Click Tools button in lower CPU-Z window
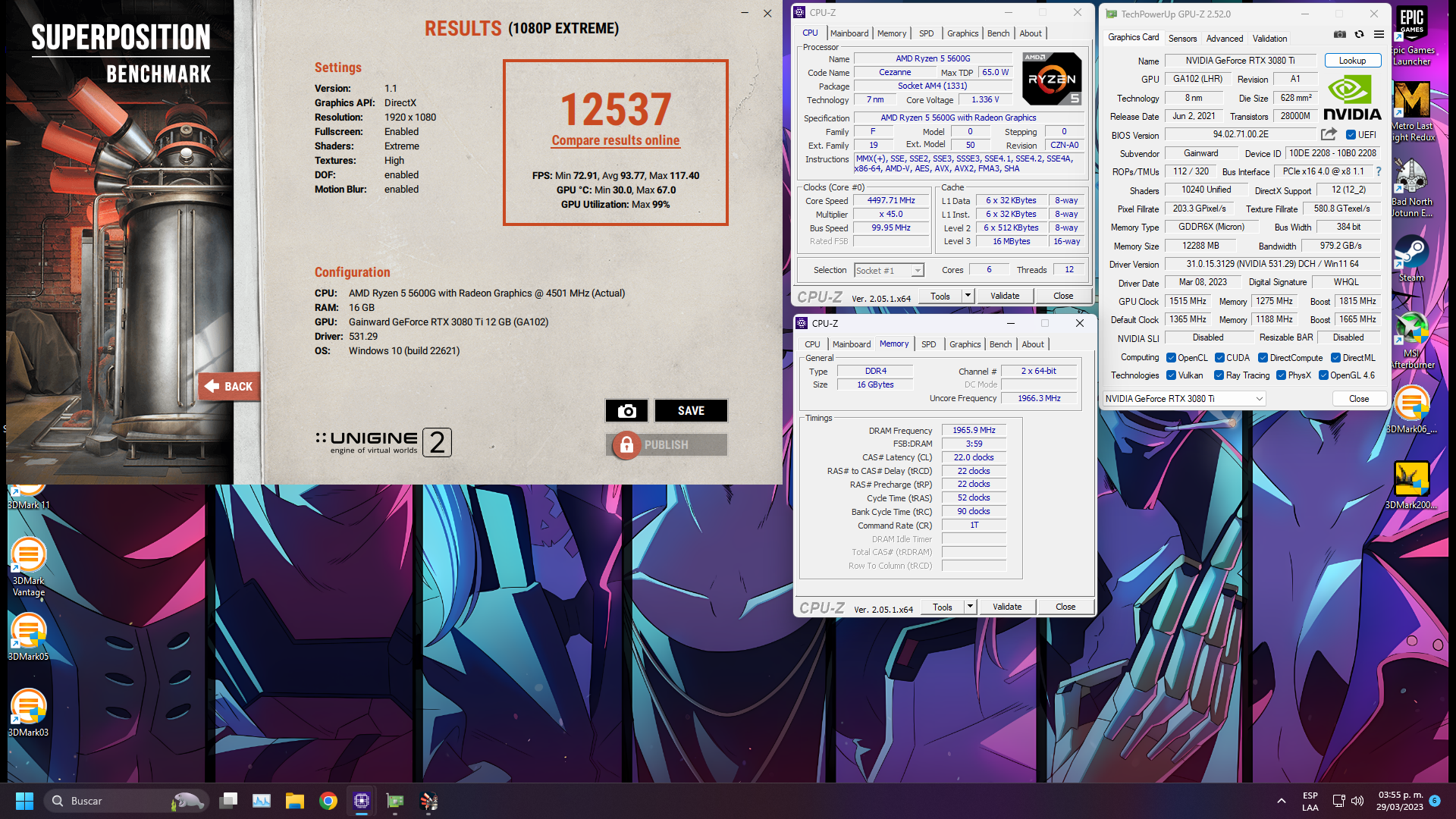This screenshot has height=819, width=1456. click(943, 607)
